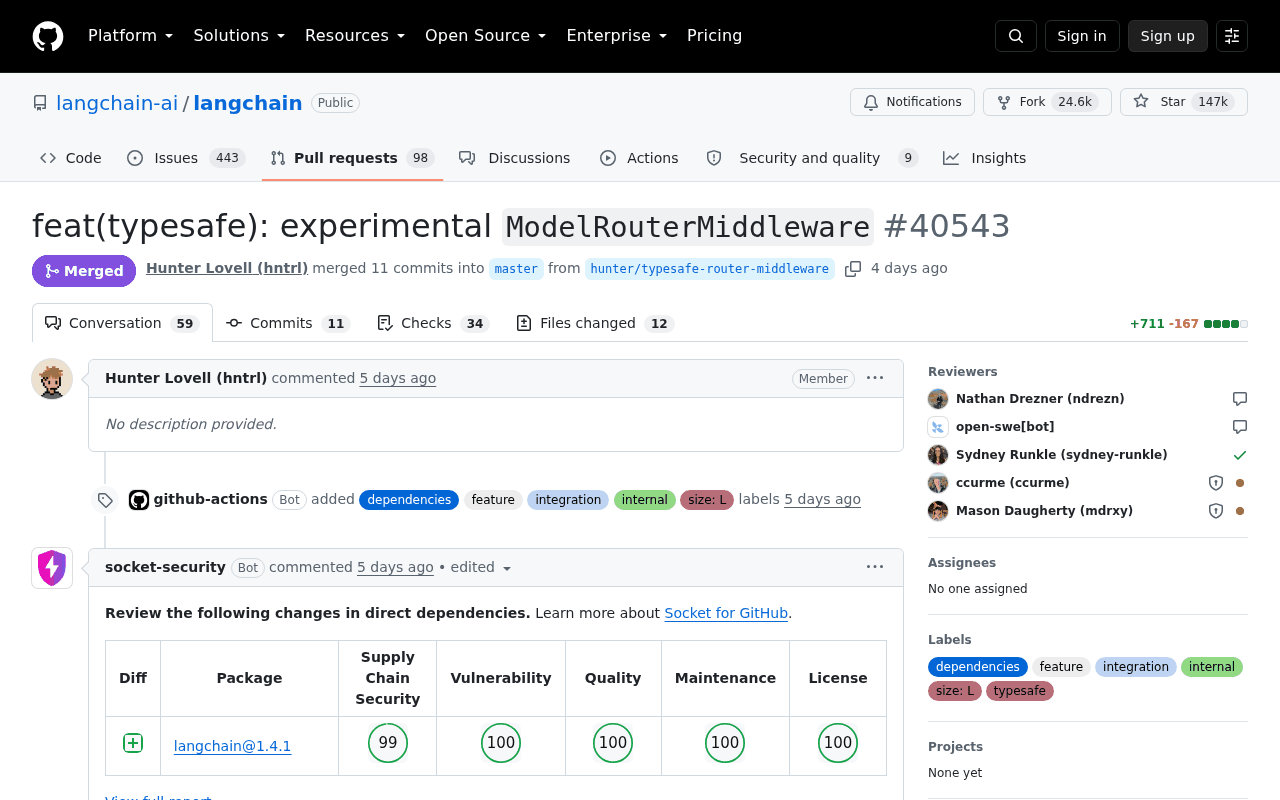Click the typesafe label in sidebar
Viewport: 1280px width, 800px height.
1020,691
